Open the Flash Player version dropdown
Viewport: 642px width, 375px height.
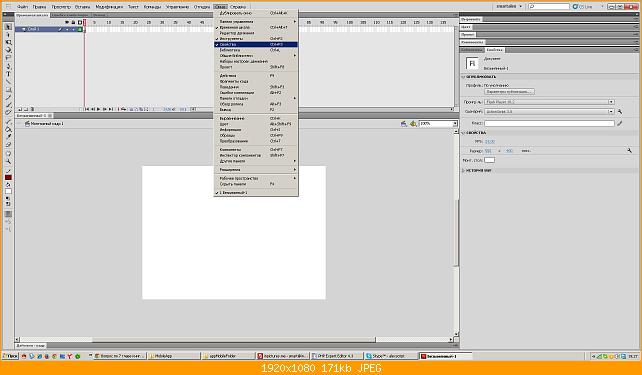(549, 102)
